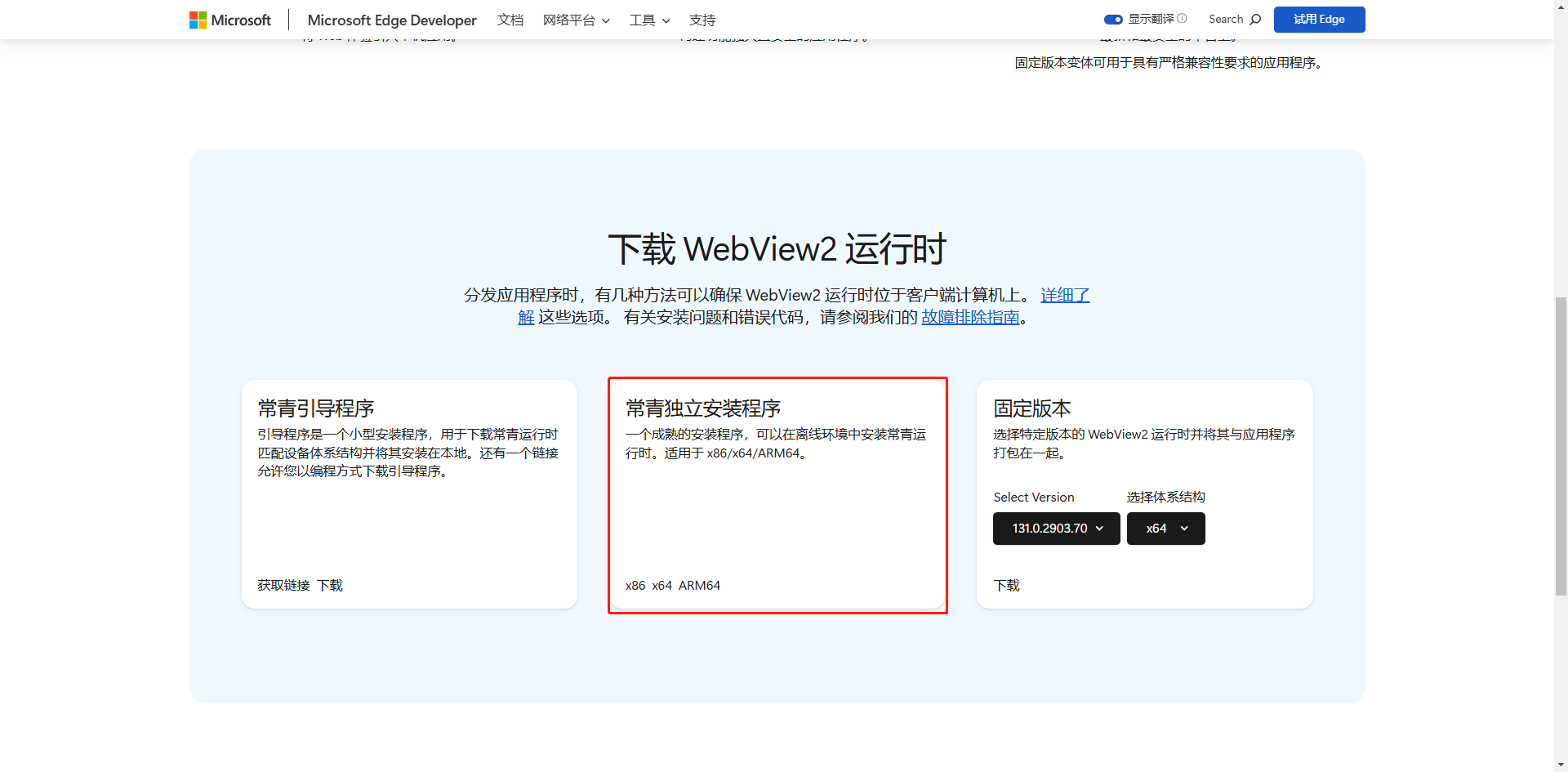Click the 常青独立安装程序 card title
The height and width of the screenshot is (772, 1568).
pos(703,408)
